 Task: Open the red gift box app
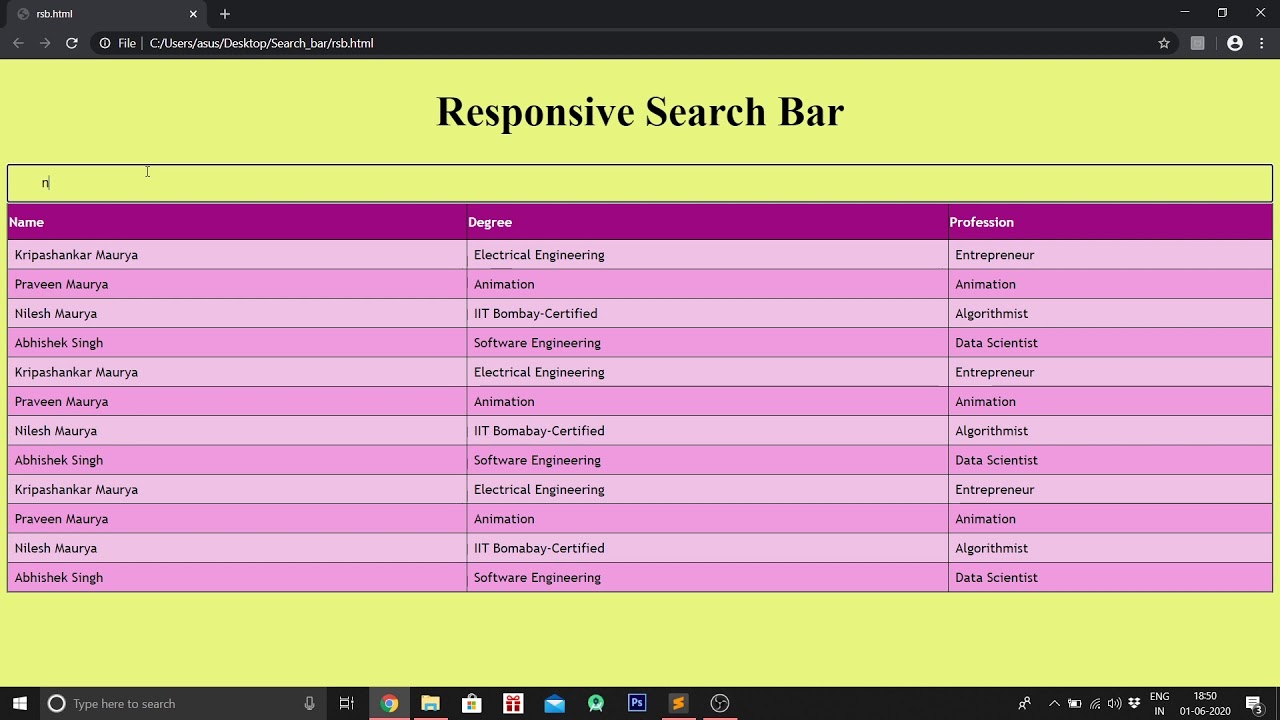513,703
